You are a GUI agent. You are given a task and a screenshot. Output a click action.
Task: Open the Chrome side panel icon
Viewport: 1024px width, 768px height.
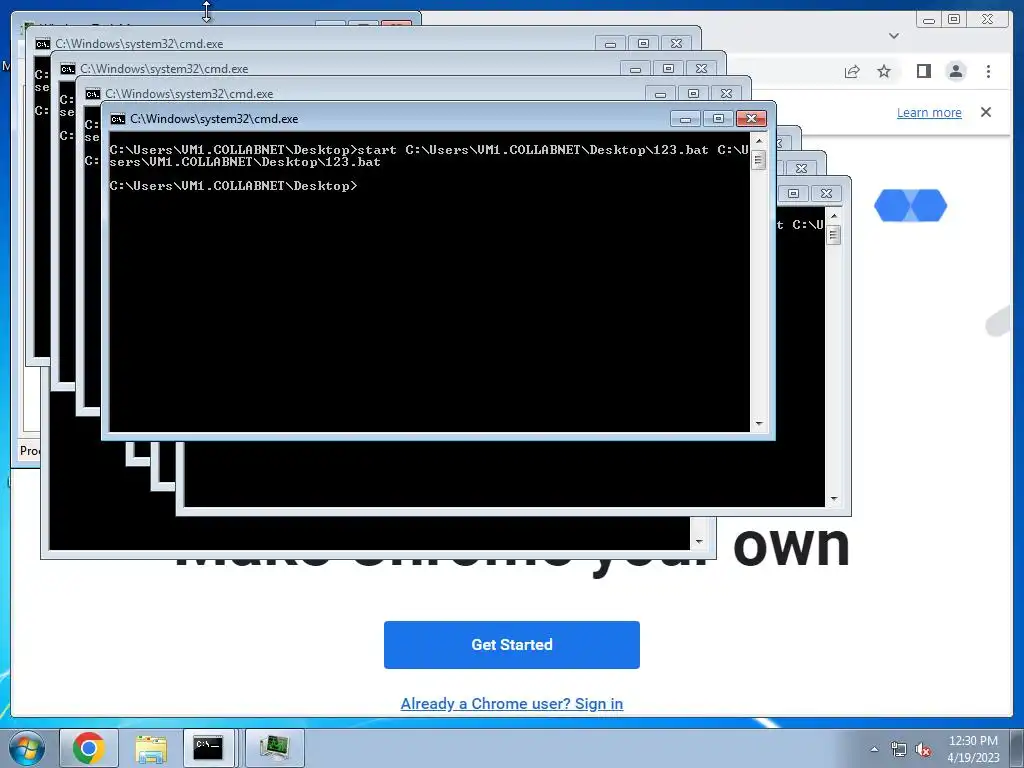[x=923, y=71]
